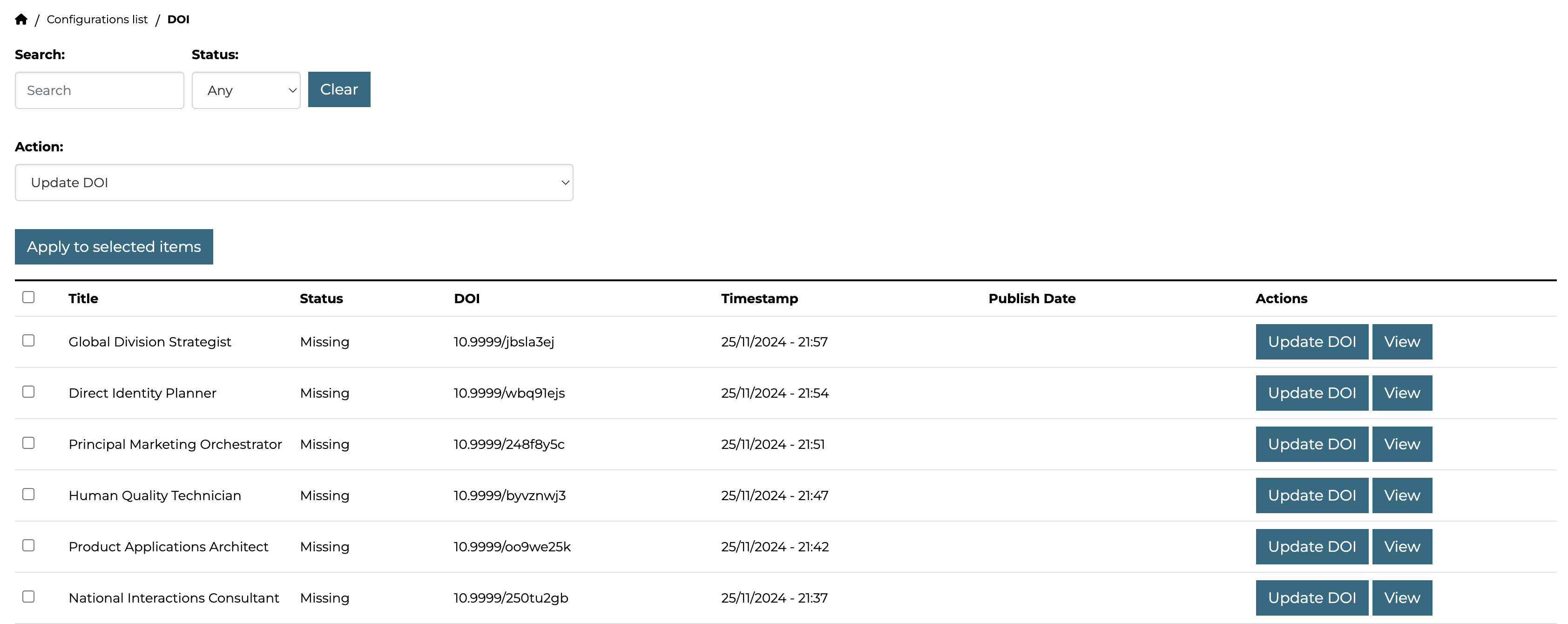Select title Product Applications Architect
Viewport: 1568px width, 624px height.
[168, 546]
